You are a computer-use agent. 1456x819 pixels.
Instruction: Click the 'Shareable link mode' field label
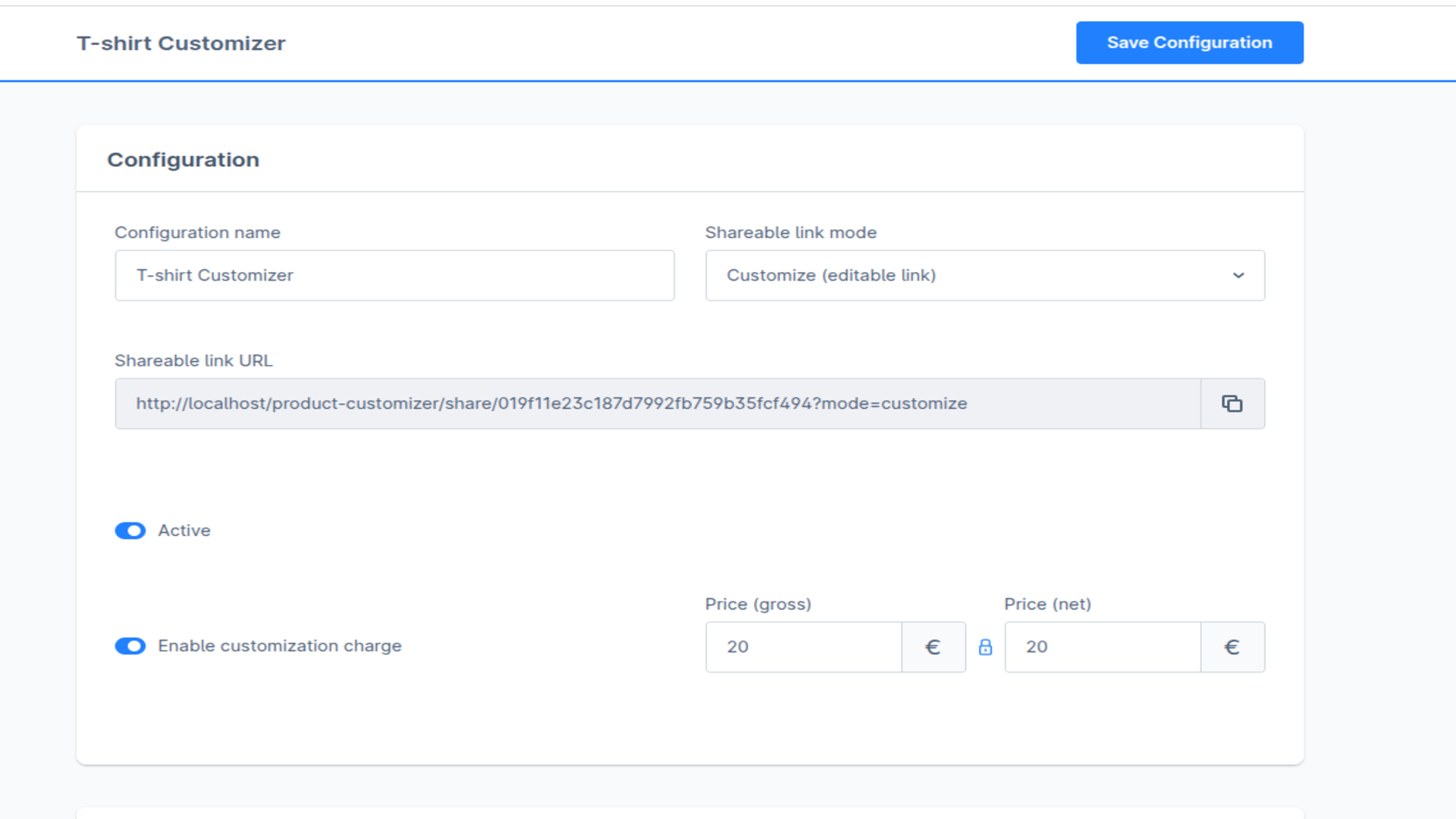point(791,233)
